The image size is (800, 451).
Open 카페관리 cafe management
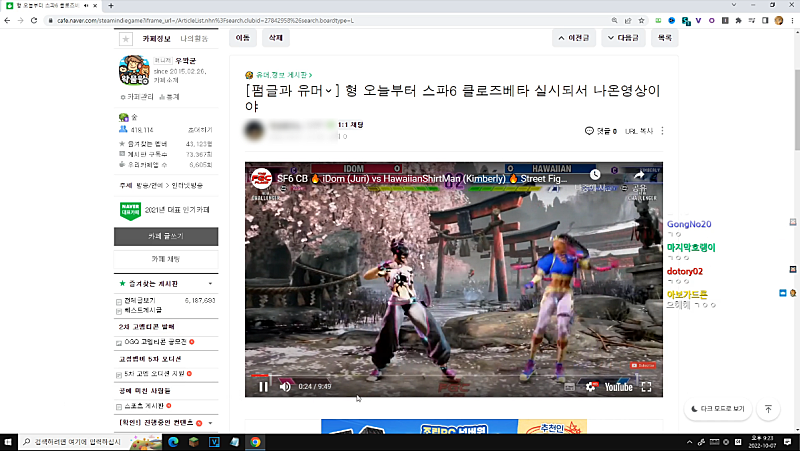[137, 97]
